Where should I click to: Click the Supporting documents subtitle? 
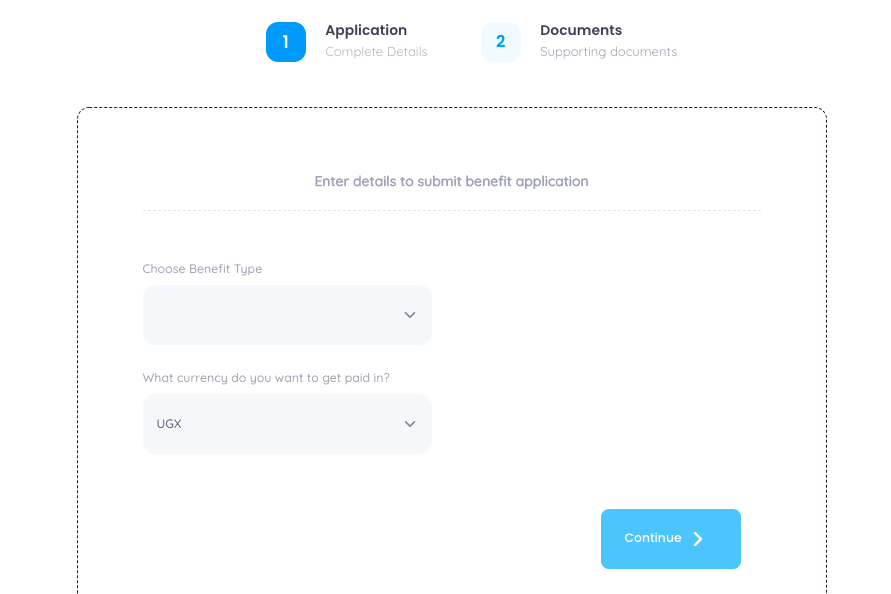click(x=608, y=52)
